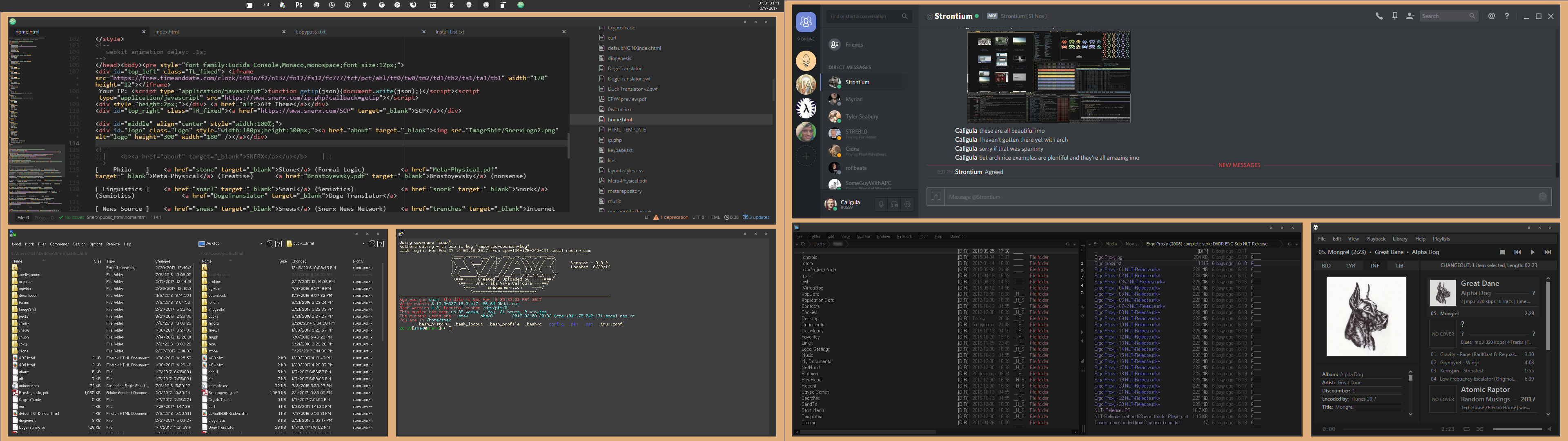Viewport: 1568px width, 441px height.
Task: Open shared desktop screenshot image in chat
Action: point(1049,77)
